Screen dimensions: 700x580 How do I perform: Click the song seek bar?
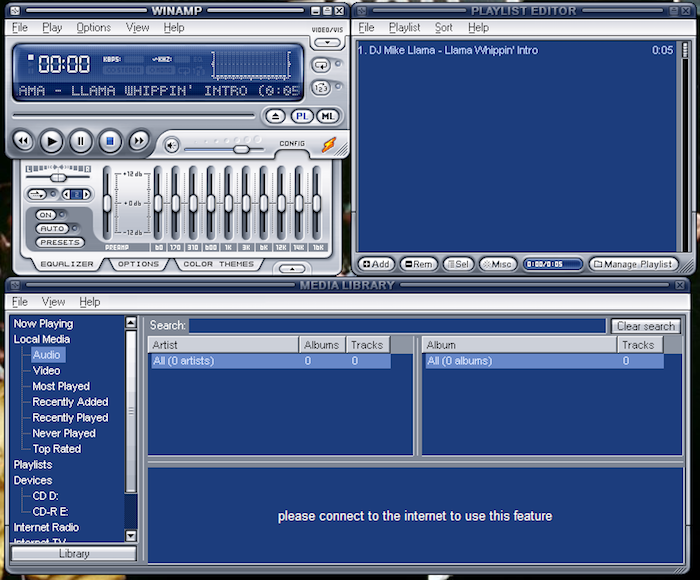(133, 116)
